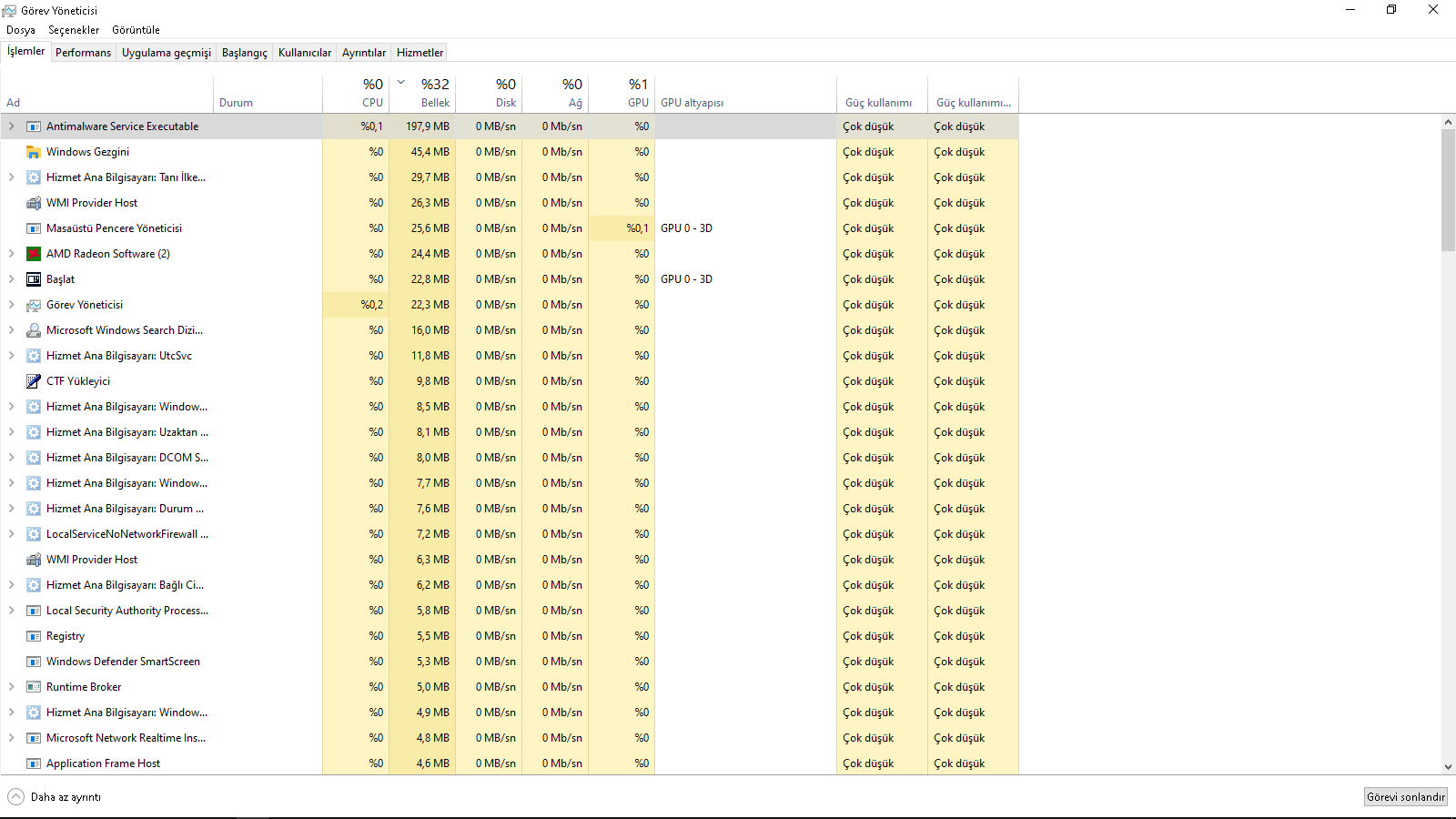This screenshot has height=819, width=1456.
Task: Expand the Görev Yöneticisi process row
Action: click(11, 305)
